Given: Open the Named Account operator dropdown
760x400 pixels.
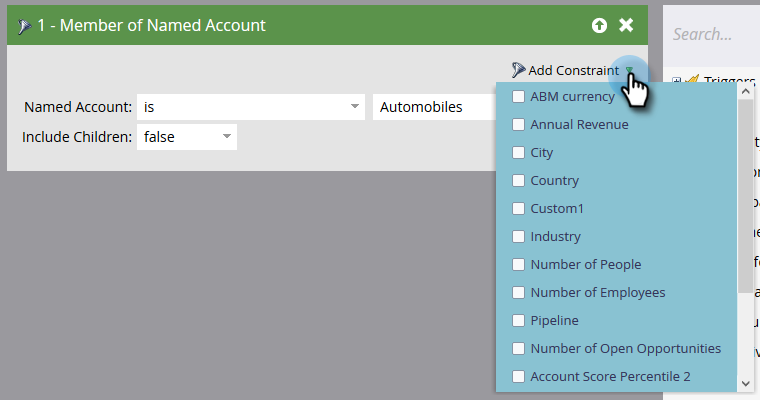Looking at the screenshot, I should (x=250, y=106).
